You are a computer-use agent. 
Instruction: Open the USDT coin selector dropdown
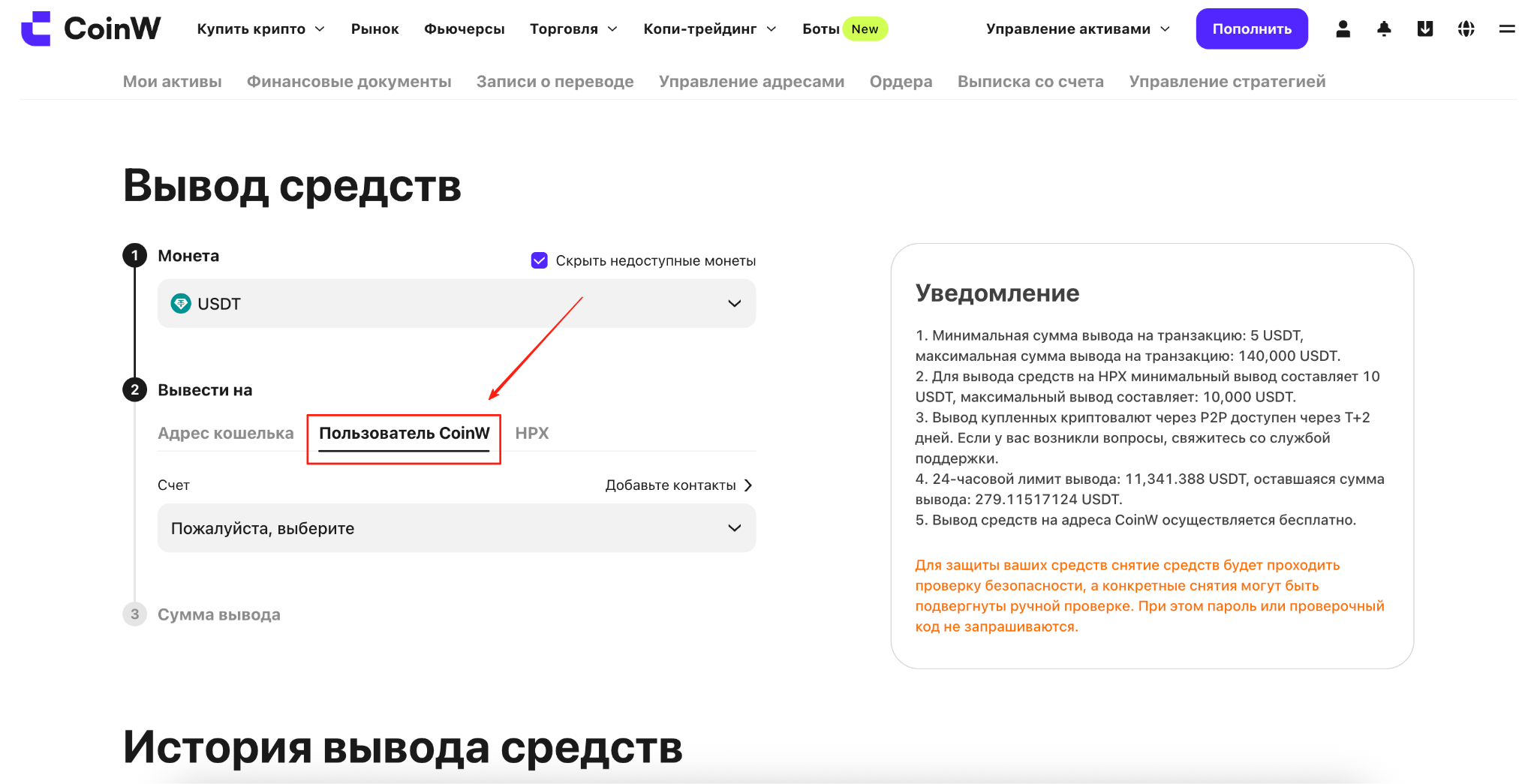(456, 303)
